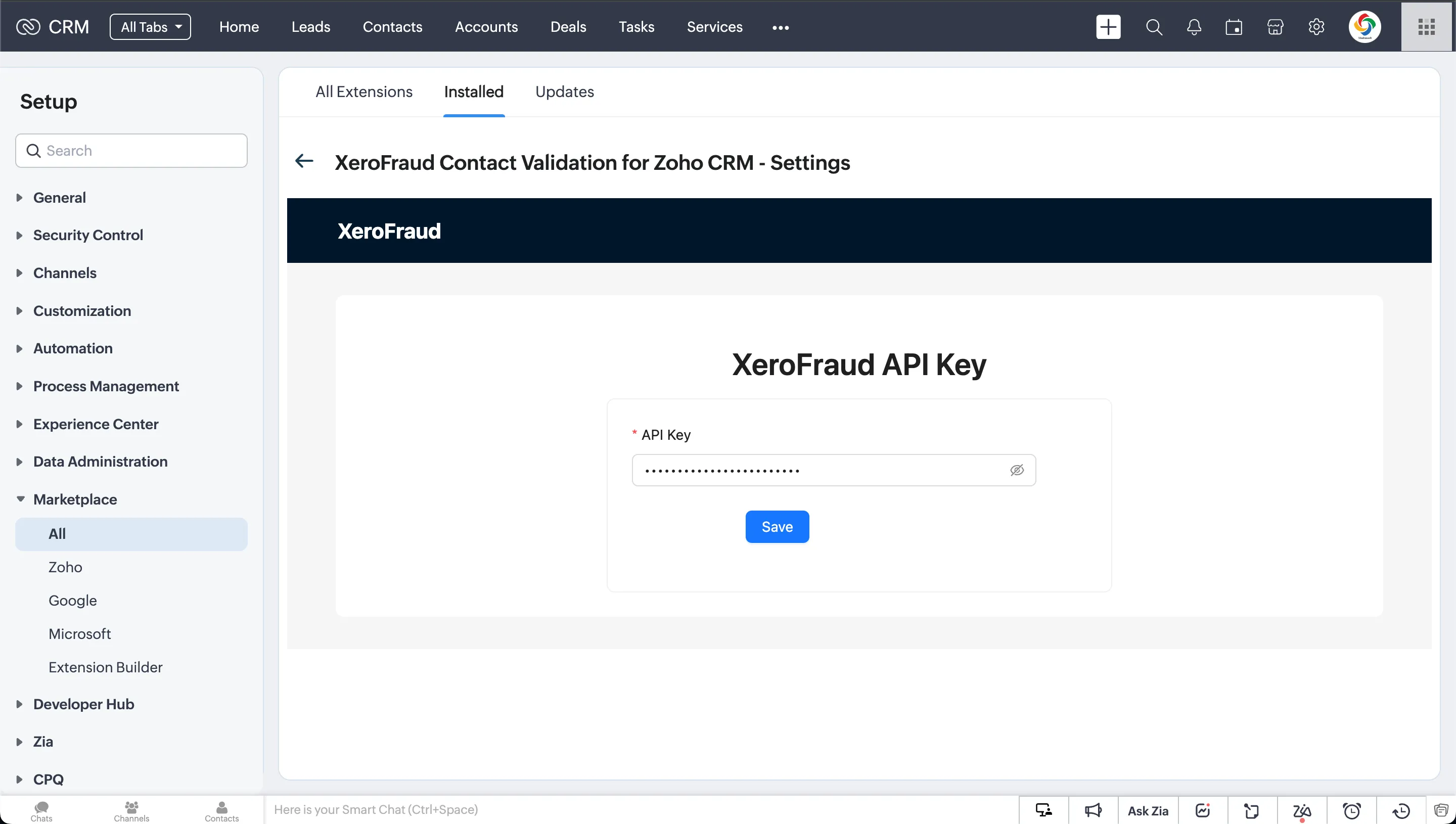Click the Zoho CRM logo

[x=52, y=27]
